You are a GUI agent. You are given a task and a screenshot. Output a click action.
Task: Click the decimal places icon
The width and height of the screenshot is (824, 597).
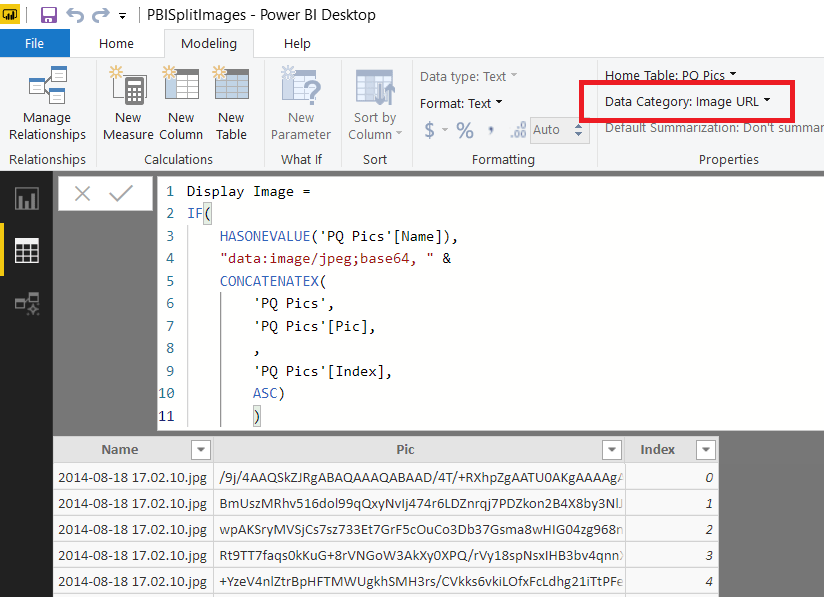518,130
